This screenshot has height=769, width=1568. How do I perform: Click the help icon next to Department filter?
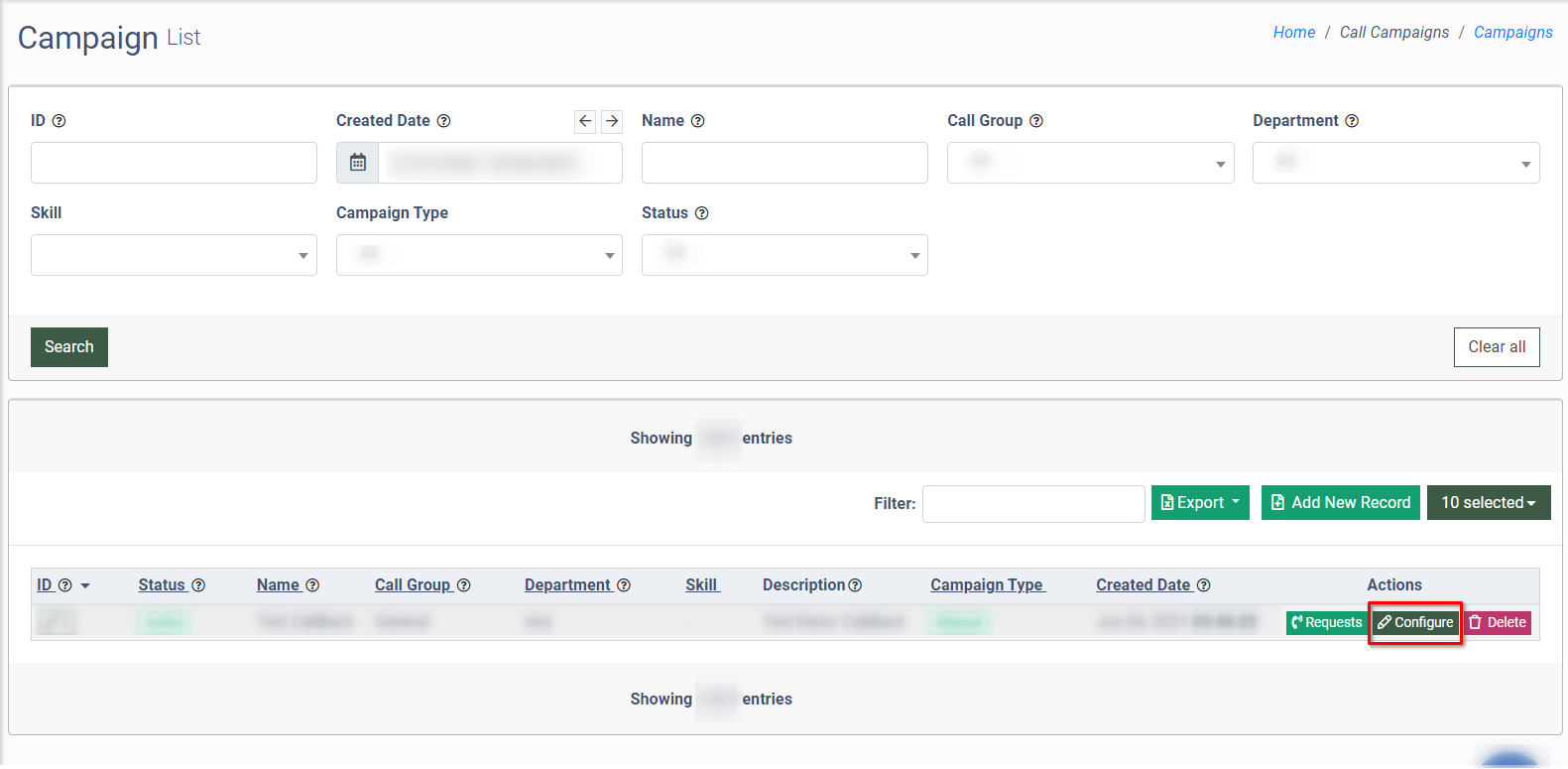pos(1352,121)
